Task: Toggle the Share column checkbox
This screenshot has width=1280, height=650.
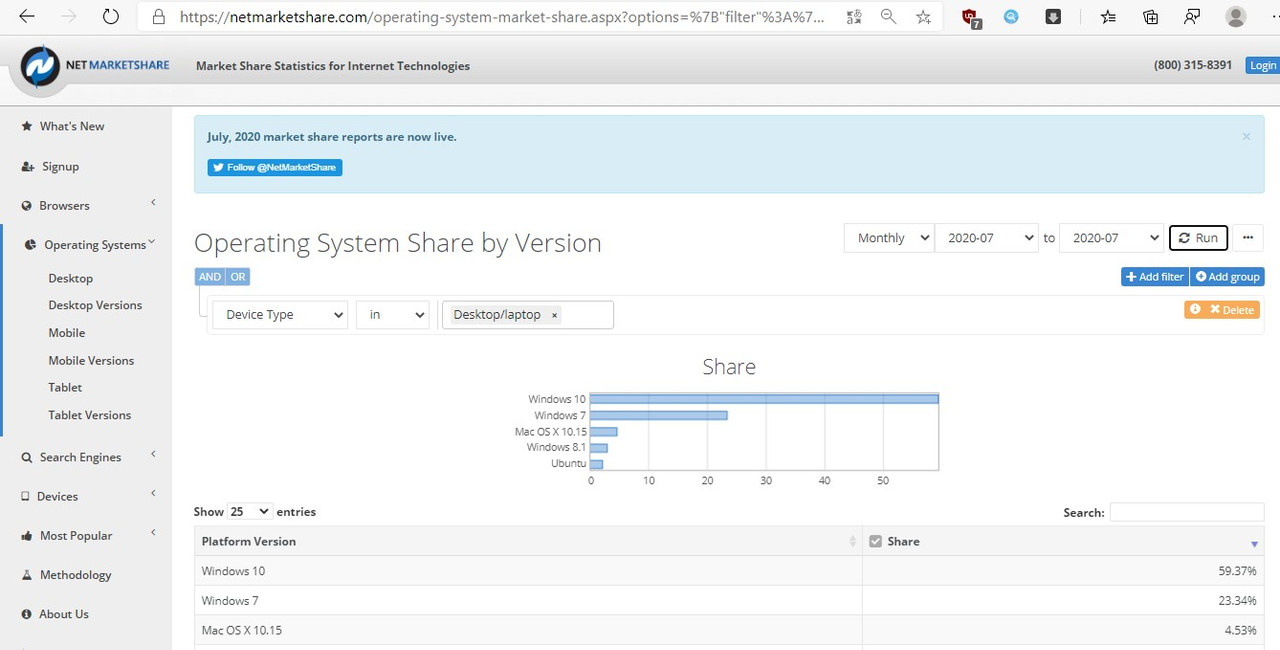Action: click(876, 541)
